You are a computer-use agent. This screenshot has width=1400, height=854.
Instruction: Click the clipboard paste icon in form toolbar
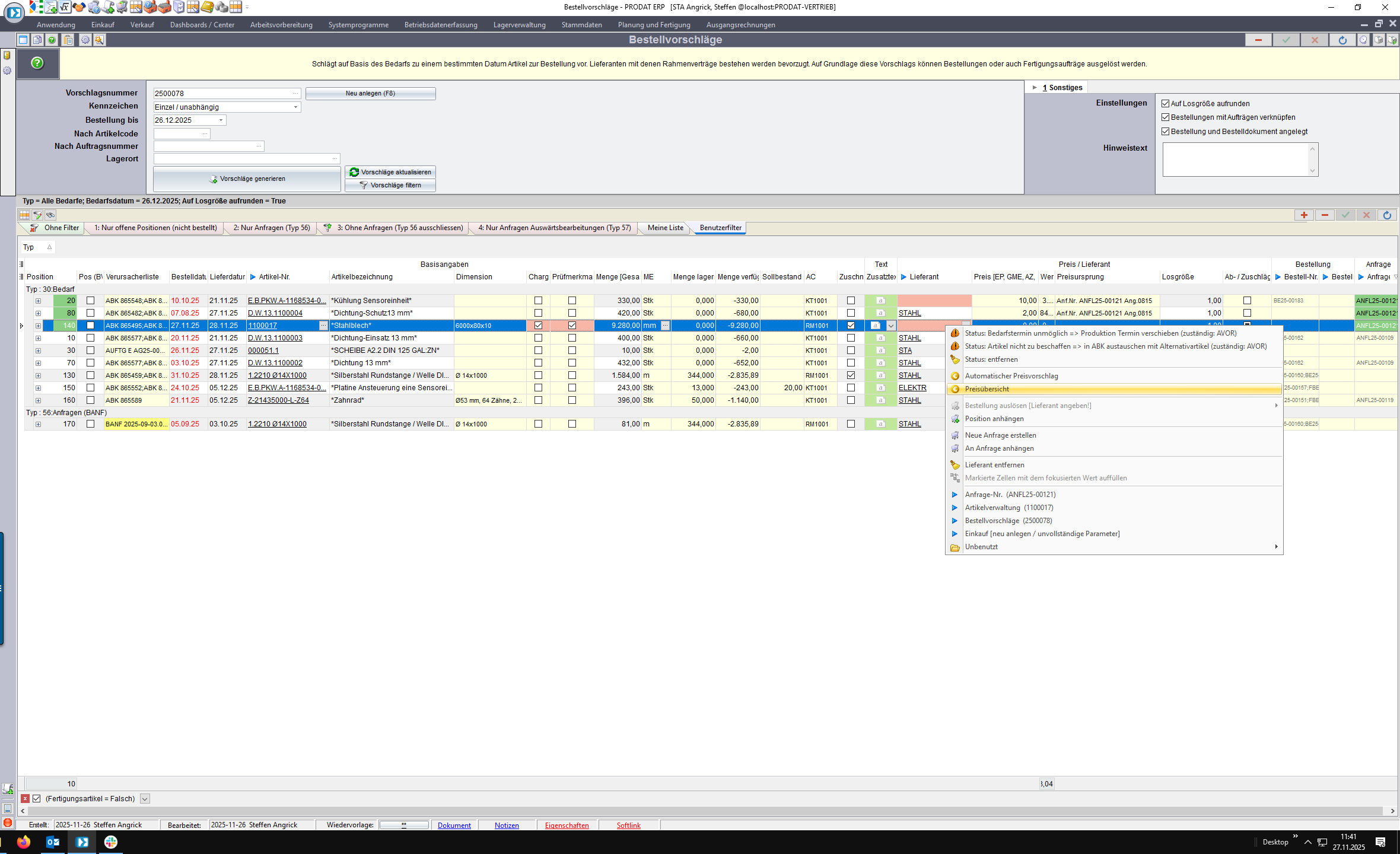(68, 40)
